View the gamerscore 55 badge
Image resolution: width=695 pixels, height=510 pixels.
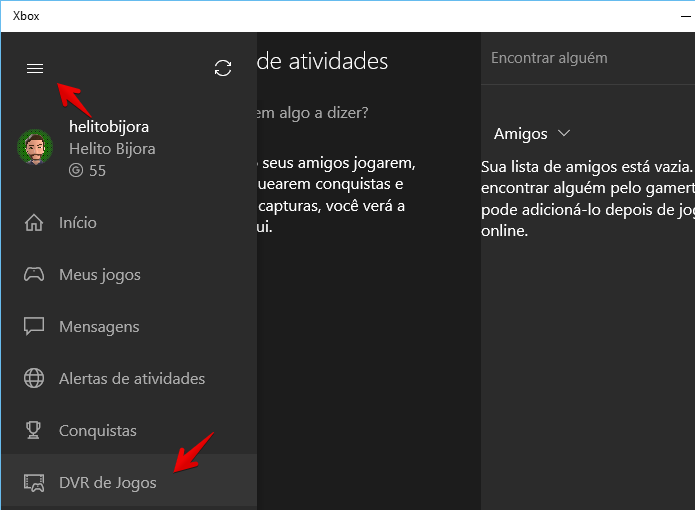coord(87,171)
